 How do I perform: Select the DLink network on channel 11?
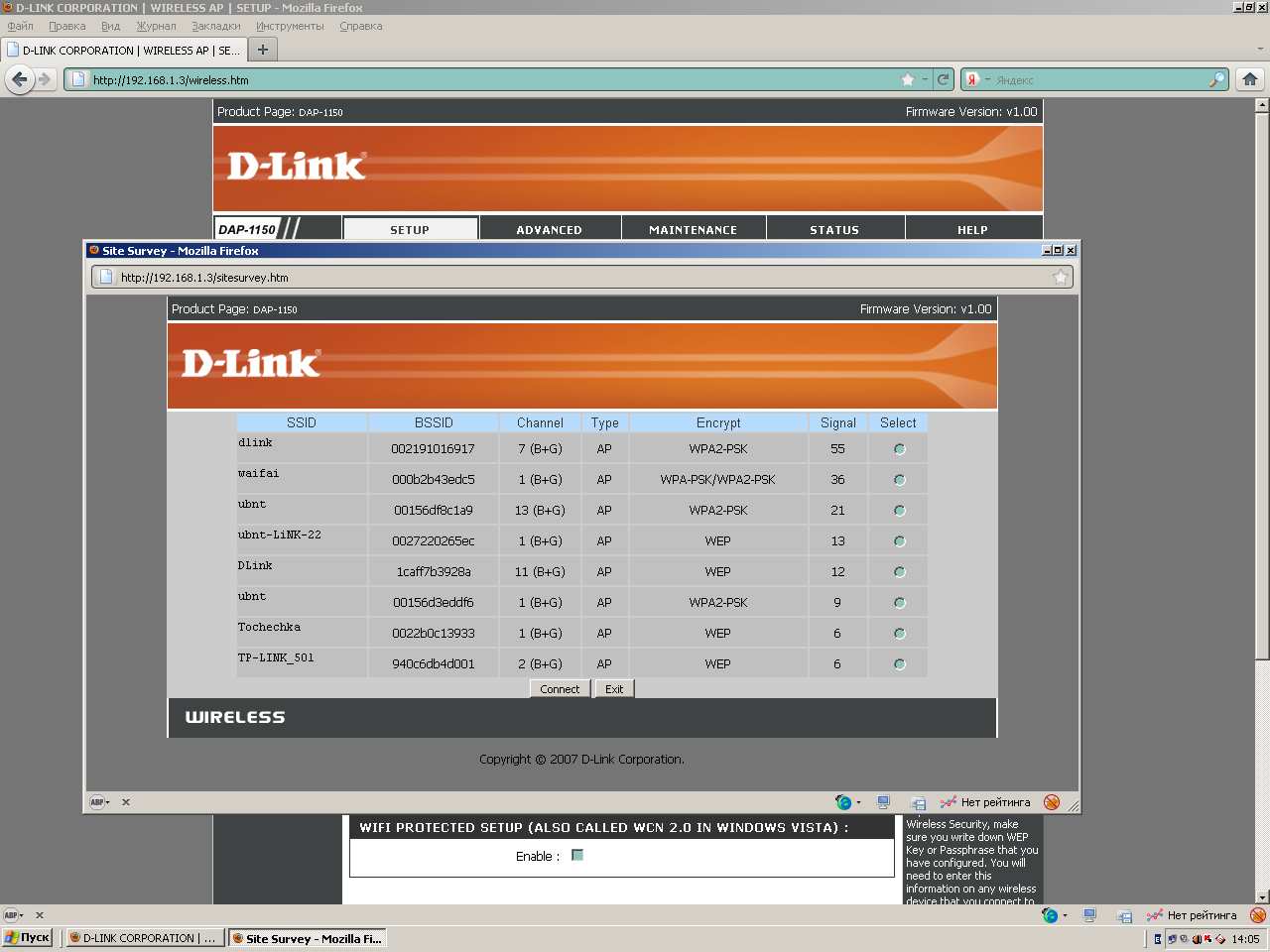coord(899,572)
